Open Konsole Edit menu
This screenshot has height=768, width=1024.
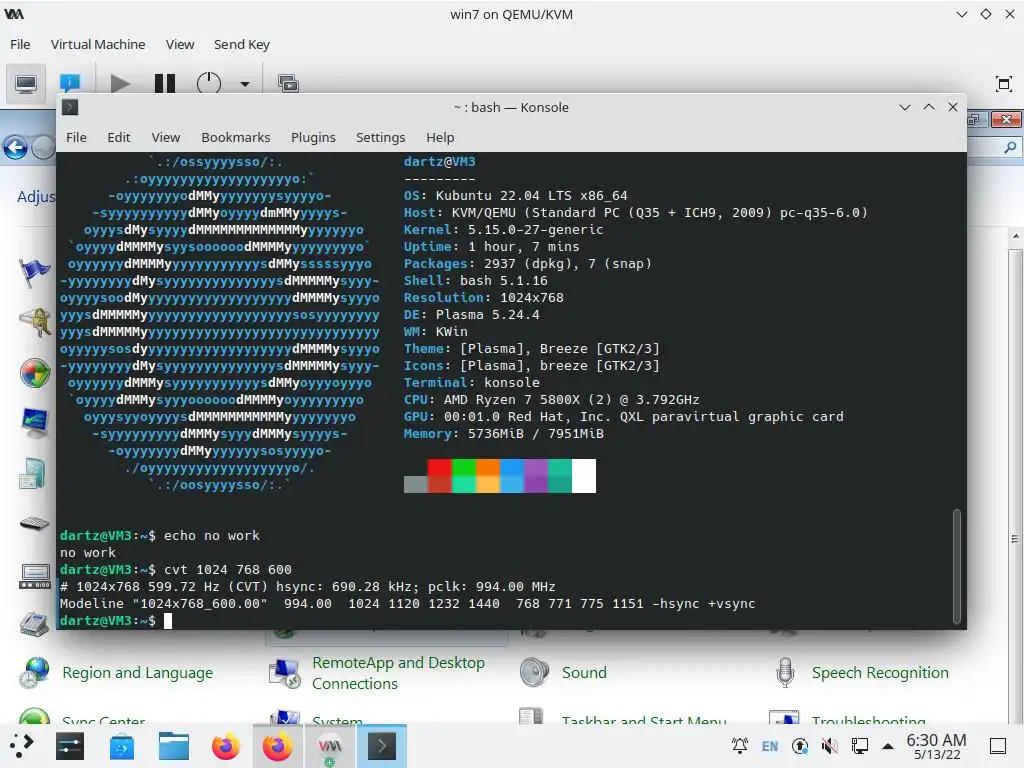click(x=119, y=137)
